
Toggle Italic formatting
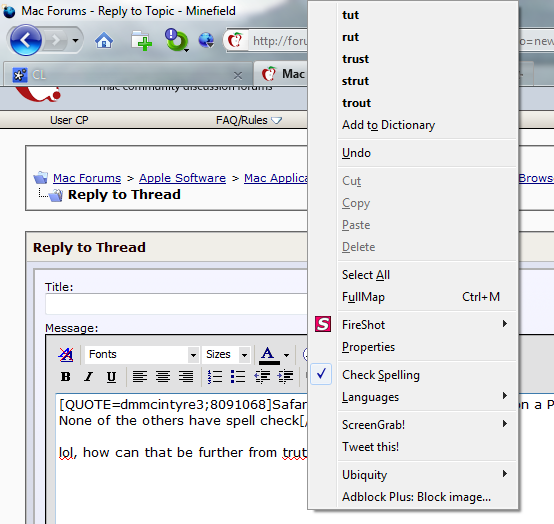pos(88,377)
